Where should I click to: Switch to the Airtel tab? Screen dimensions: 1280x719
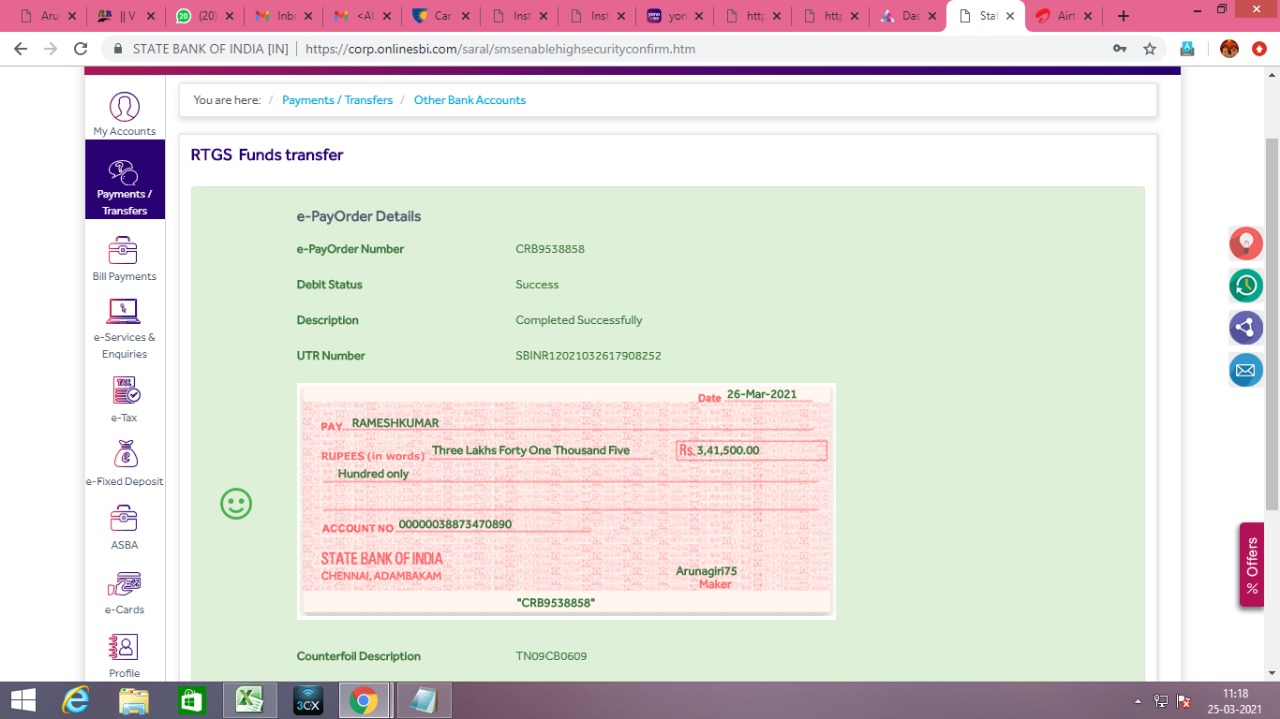pos(1065,16)
